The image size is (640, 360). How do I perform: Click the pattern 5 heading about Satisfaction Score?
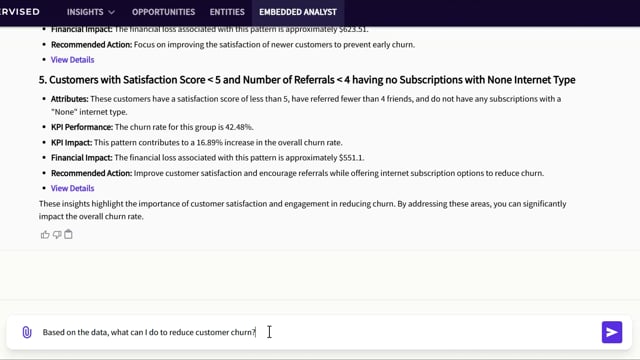click(x=307, y=80)
